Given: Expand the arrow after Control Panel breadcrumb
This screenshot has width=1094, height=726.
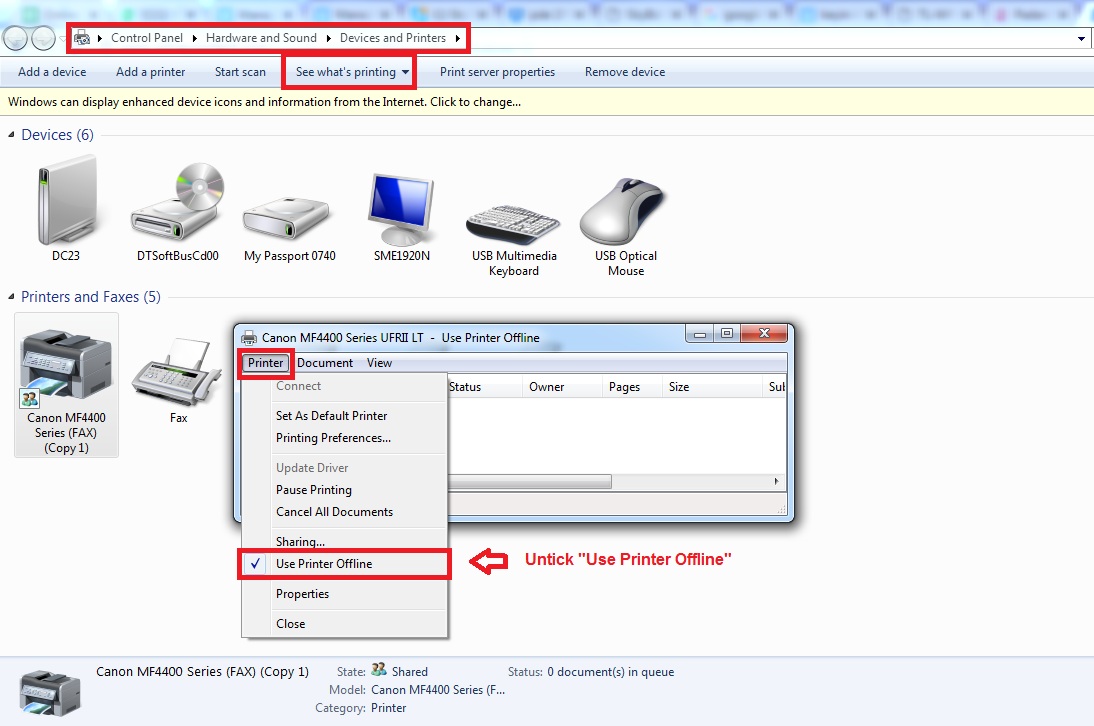Looking at the screenshot, I should coord(195,38).
